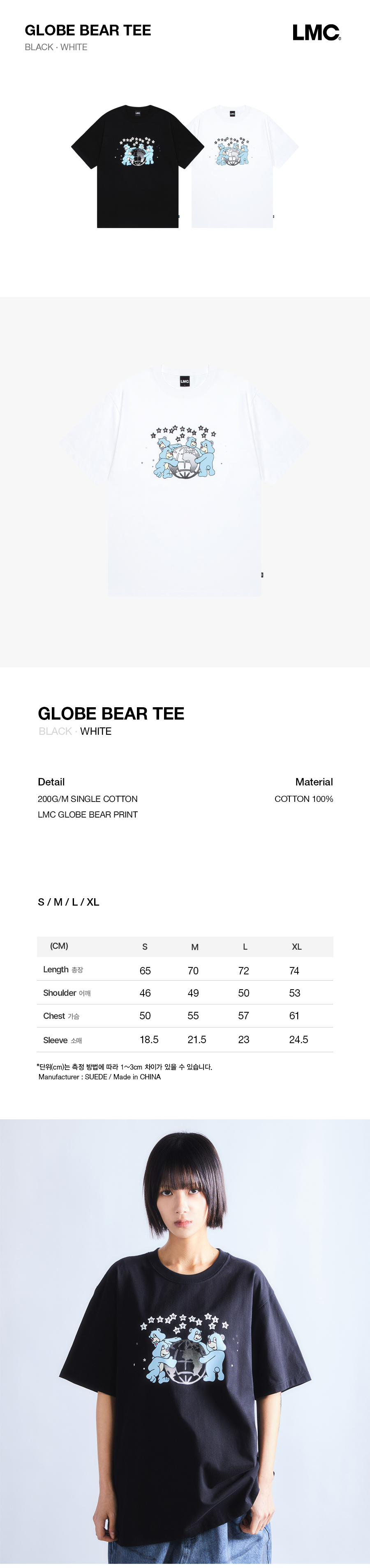Click the XL column header in size table
This screenshot has height=1568, width=370.
[296, 946]
